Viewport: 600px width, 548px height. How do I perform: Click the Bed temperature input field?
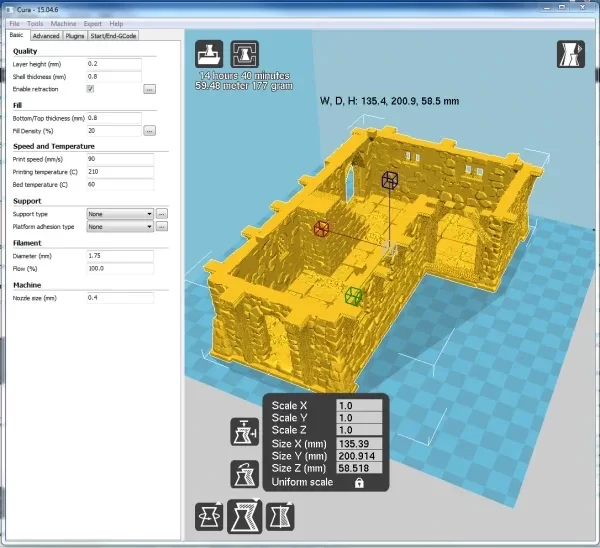[x=120, y=184]
